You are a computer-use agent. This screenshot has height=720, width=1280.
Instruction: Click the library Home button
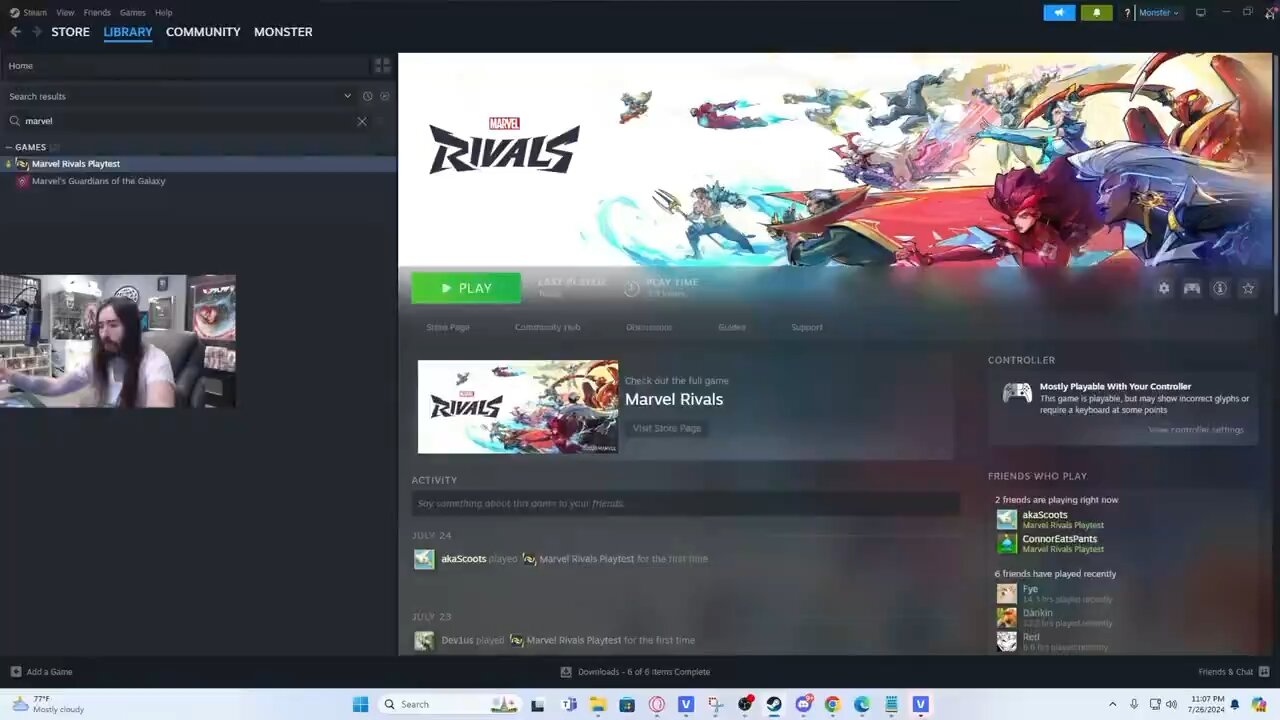pyautogui.click(x=185, y=66)
